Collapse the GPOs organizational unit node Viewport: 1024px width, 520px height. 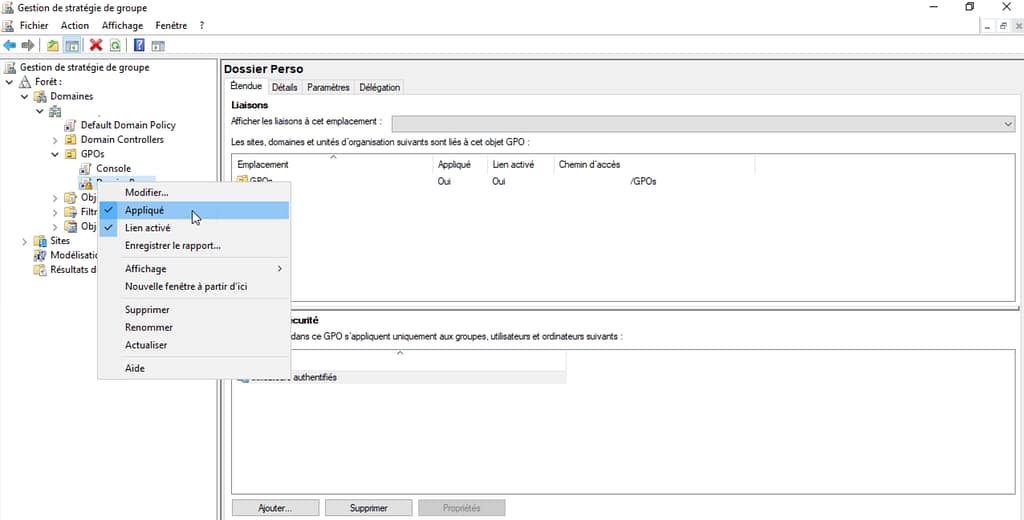[56, 155]
